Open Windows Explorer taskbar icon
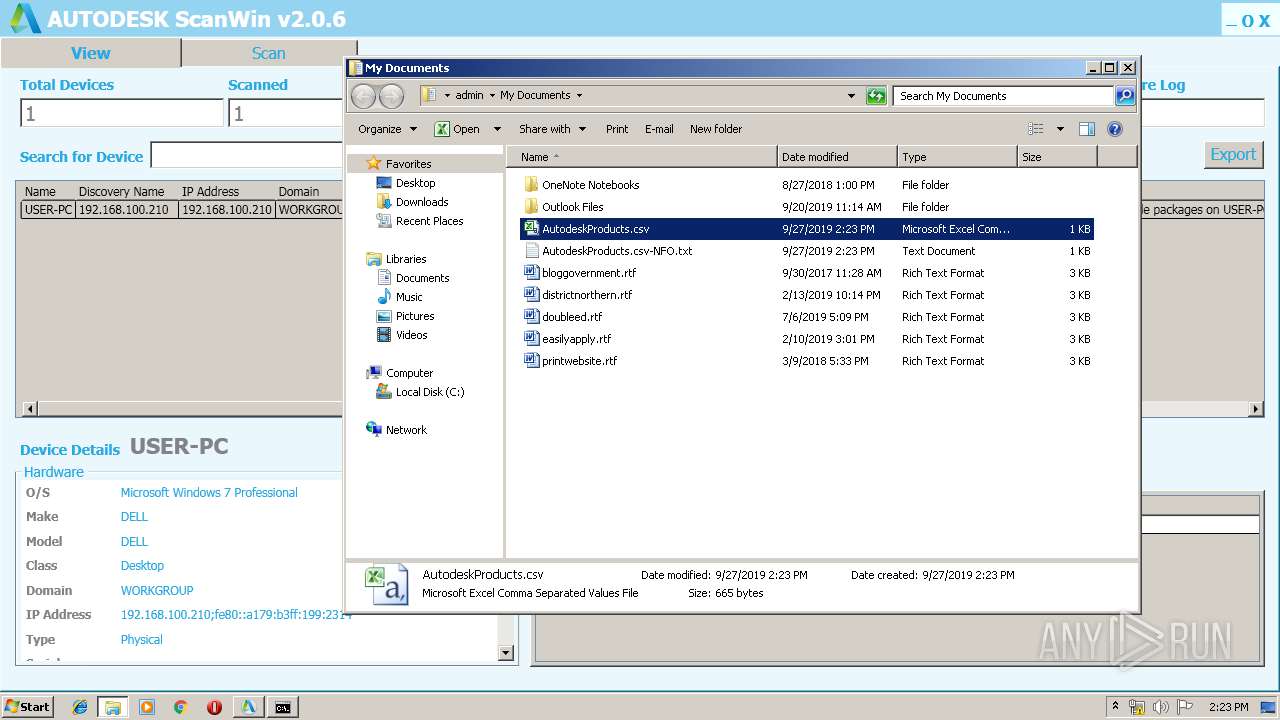The image size is (1280, 720). 112,707
